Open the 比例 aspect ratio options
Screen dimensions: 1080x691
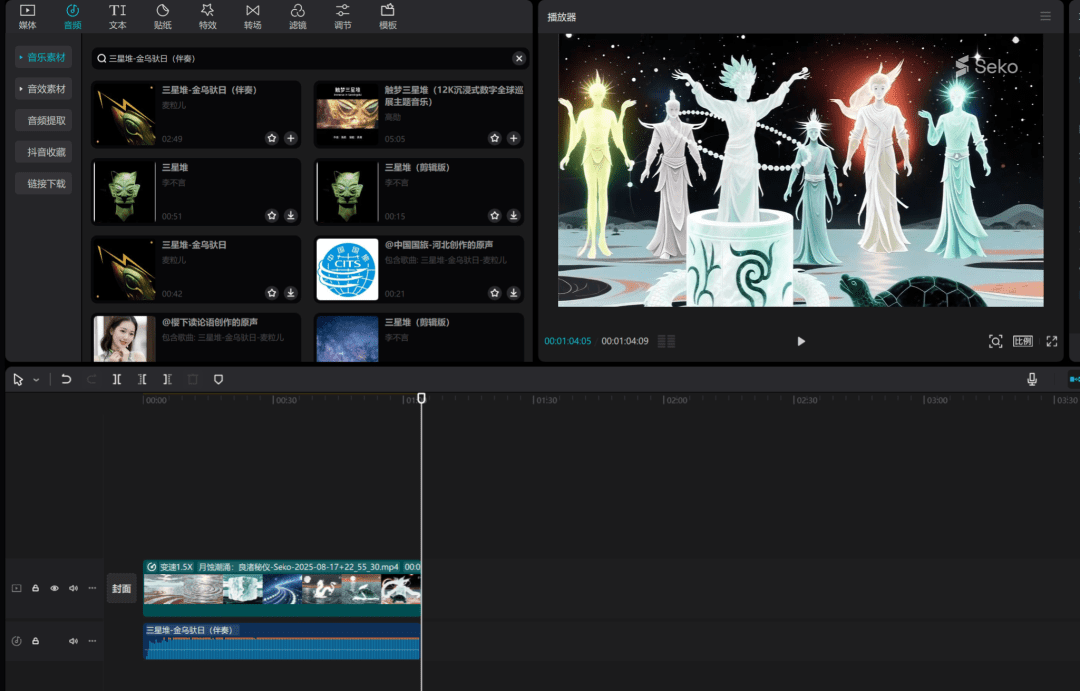(1023, 341)
